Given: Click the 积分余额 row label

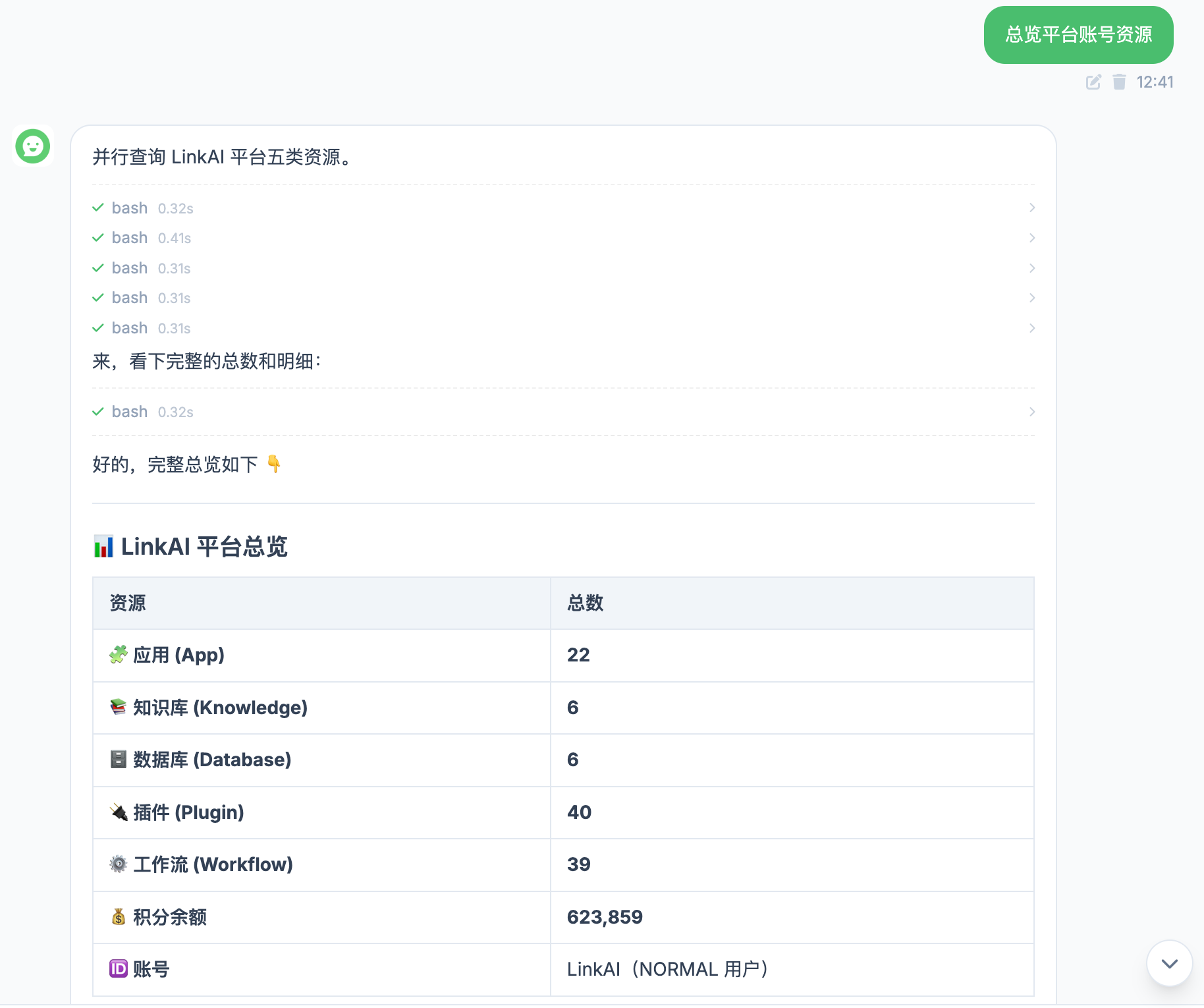Looking at the screenshot, I should click(170, 916).
